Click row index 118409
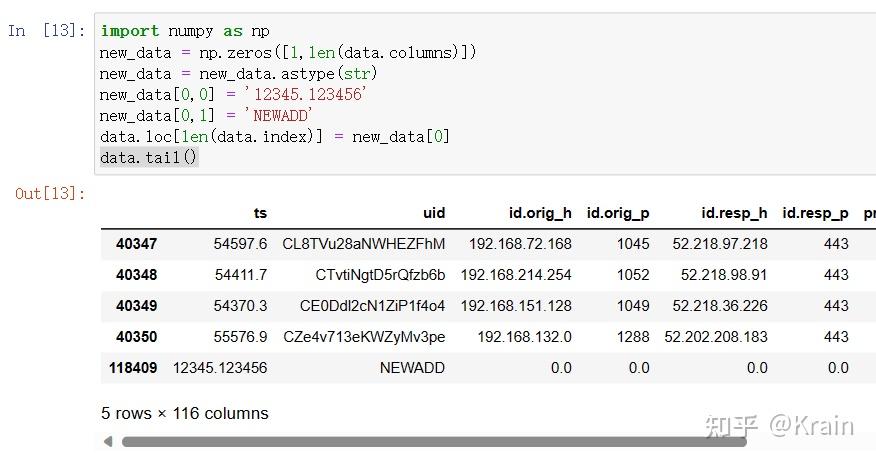The image size is (876, 460). [x=133, y=368]
